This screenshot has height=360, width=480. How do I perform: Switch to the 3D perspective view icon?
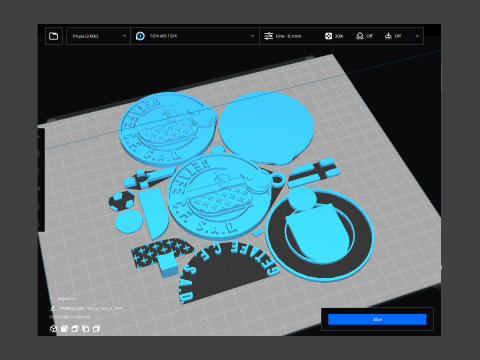[x=53, y=329]
